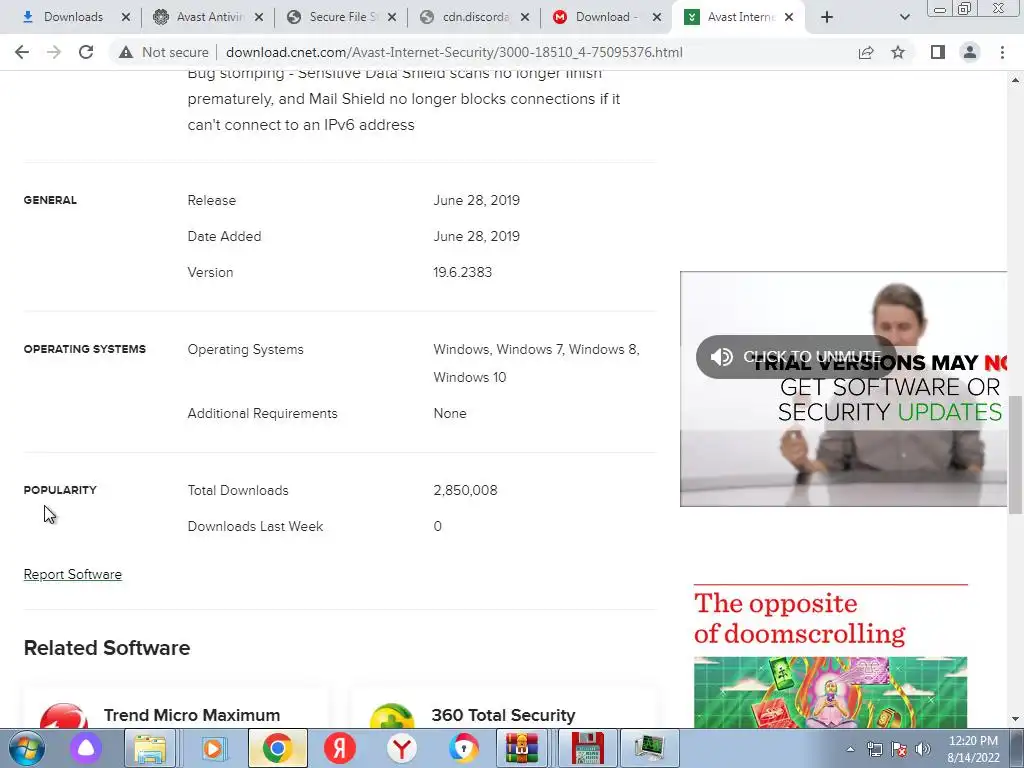The width and height of the screenshot is (1024, 768).
Task: Open the side panel icon
Action: 938,52
